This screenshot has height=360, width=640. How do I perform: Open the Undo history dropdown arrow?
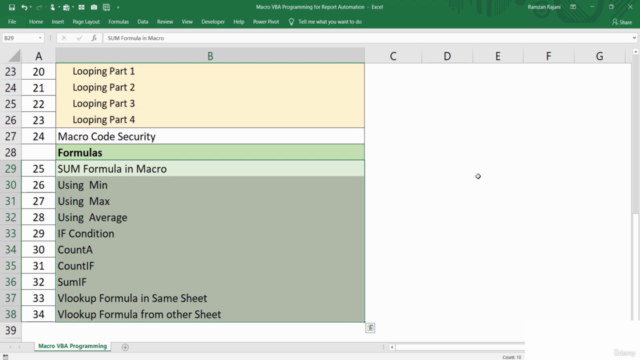point(31,7)
